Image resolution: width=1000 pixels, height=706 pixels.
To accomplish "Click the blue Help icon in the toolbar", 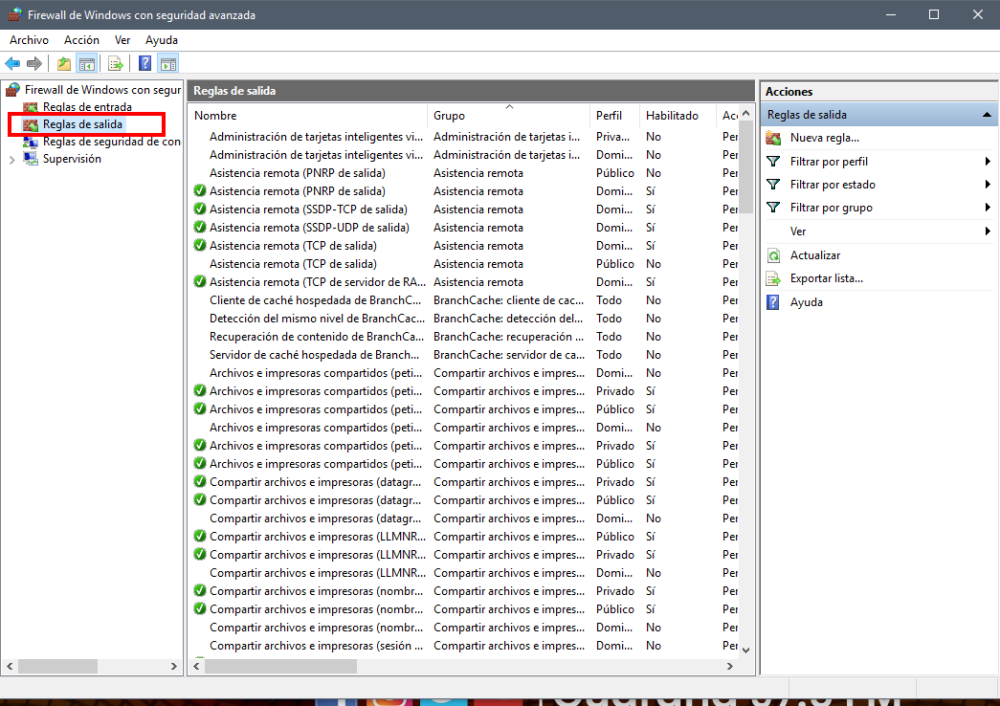I will 145,64.
